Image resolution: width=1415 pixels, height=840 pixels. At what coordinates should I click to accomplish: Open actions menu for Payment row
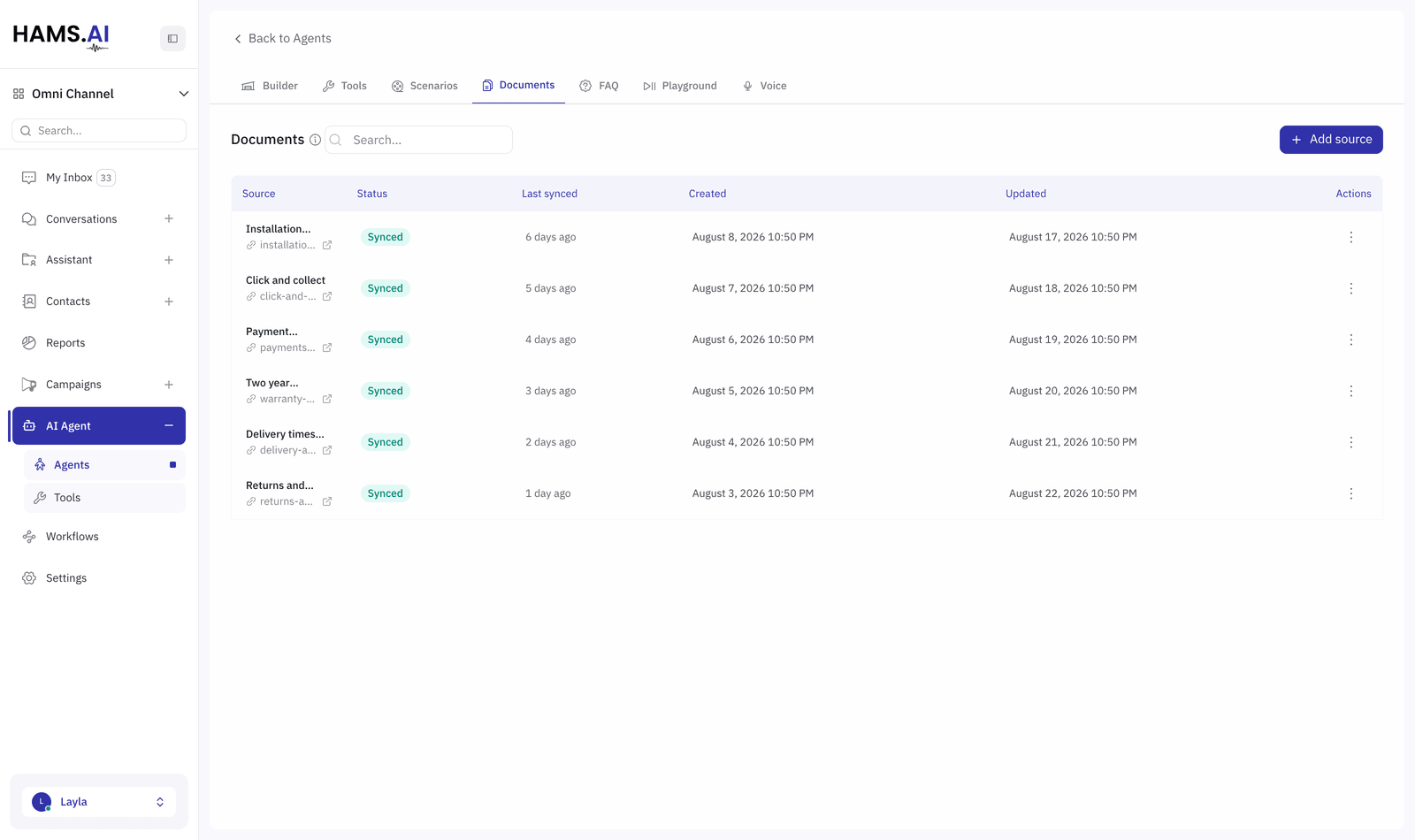click(x=1350, y=340)
